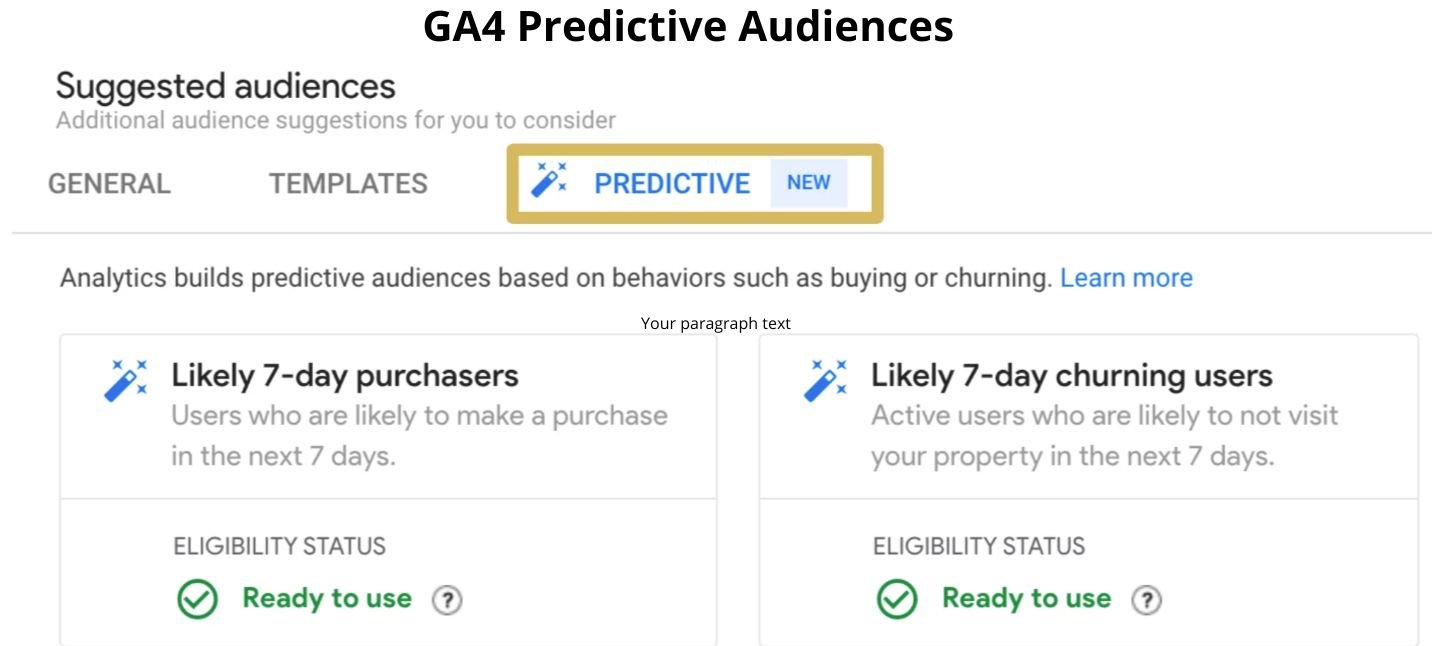Switch to the GENERAL tab
The image size is (1432, 646).
[x=109, y=183]
